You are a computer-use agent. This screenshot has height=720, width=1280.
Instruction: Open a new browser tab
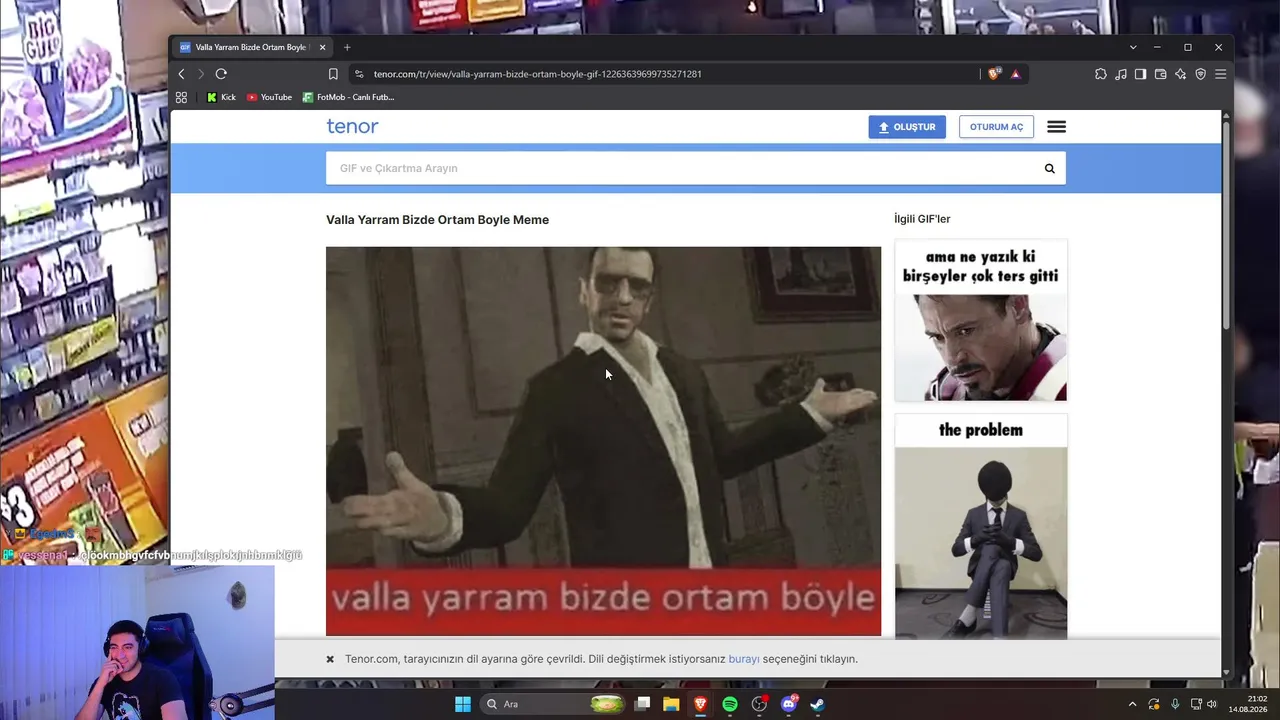pos(347,47)
